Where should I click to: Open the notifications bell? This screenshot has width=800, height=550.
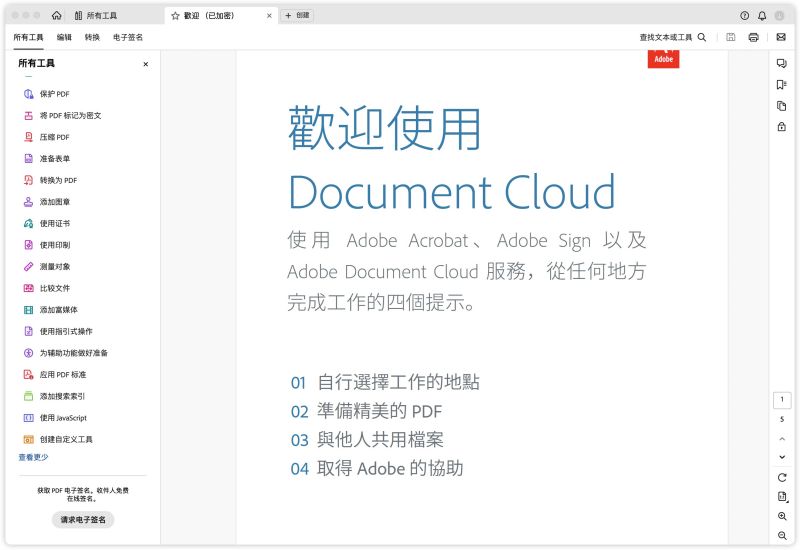(x=762, y=16)
